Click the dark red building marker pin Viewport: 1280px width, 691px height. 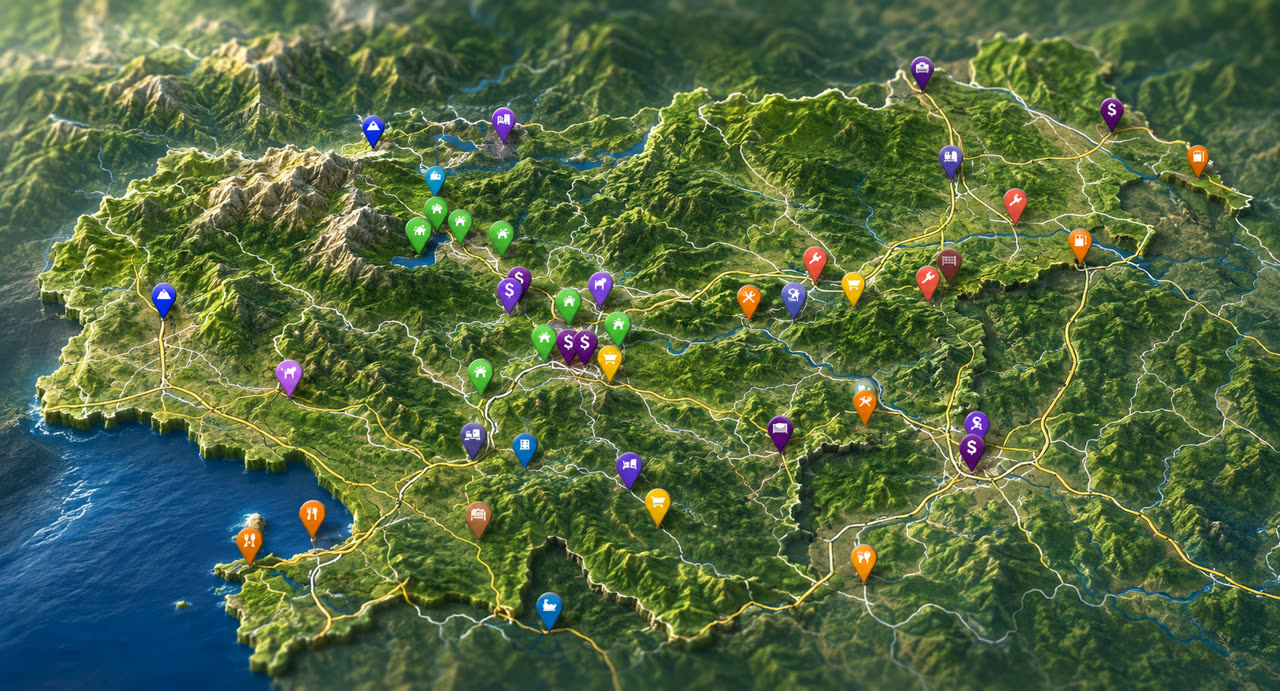(x=949, y=264)
